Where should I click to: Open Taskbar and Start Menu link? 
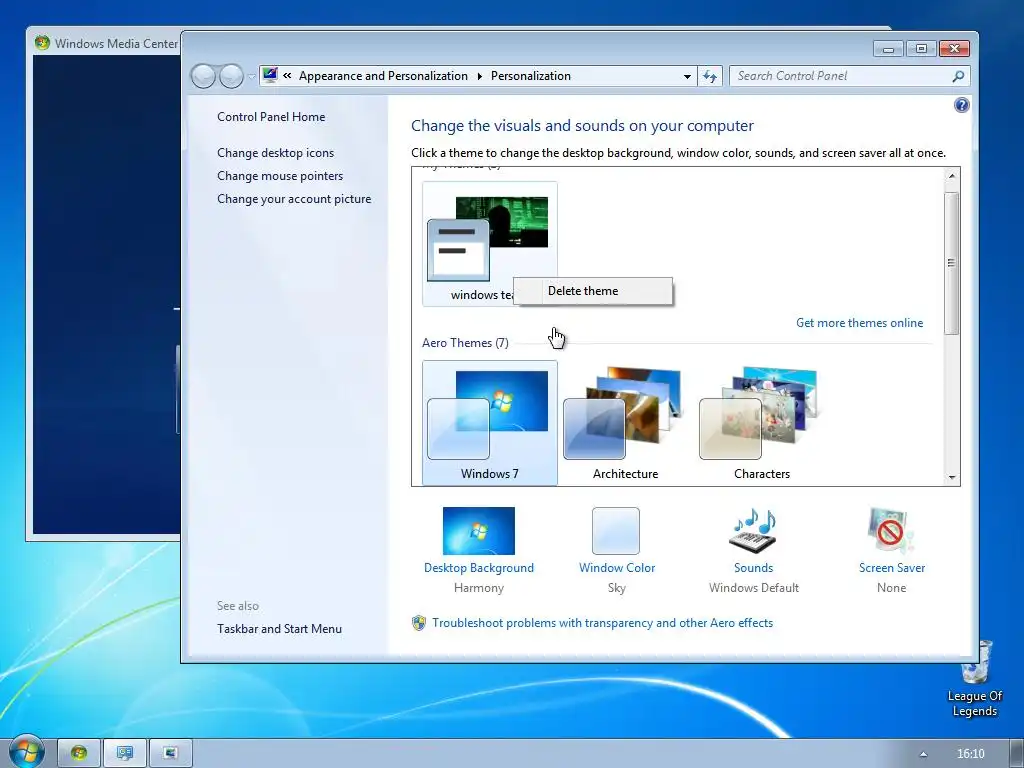coord(280,629)
